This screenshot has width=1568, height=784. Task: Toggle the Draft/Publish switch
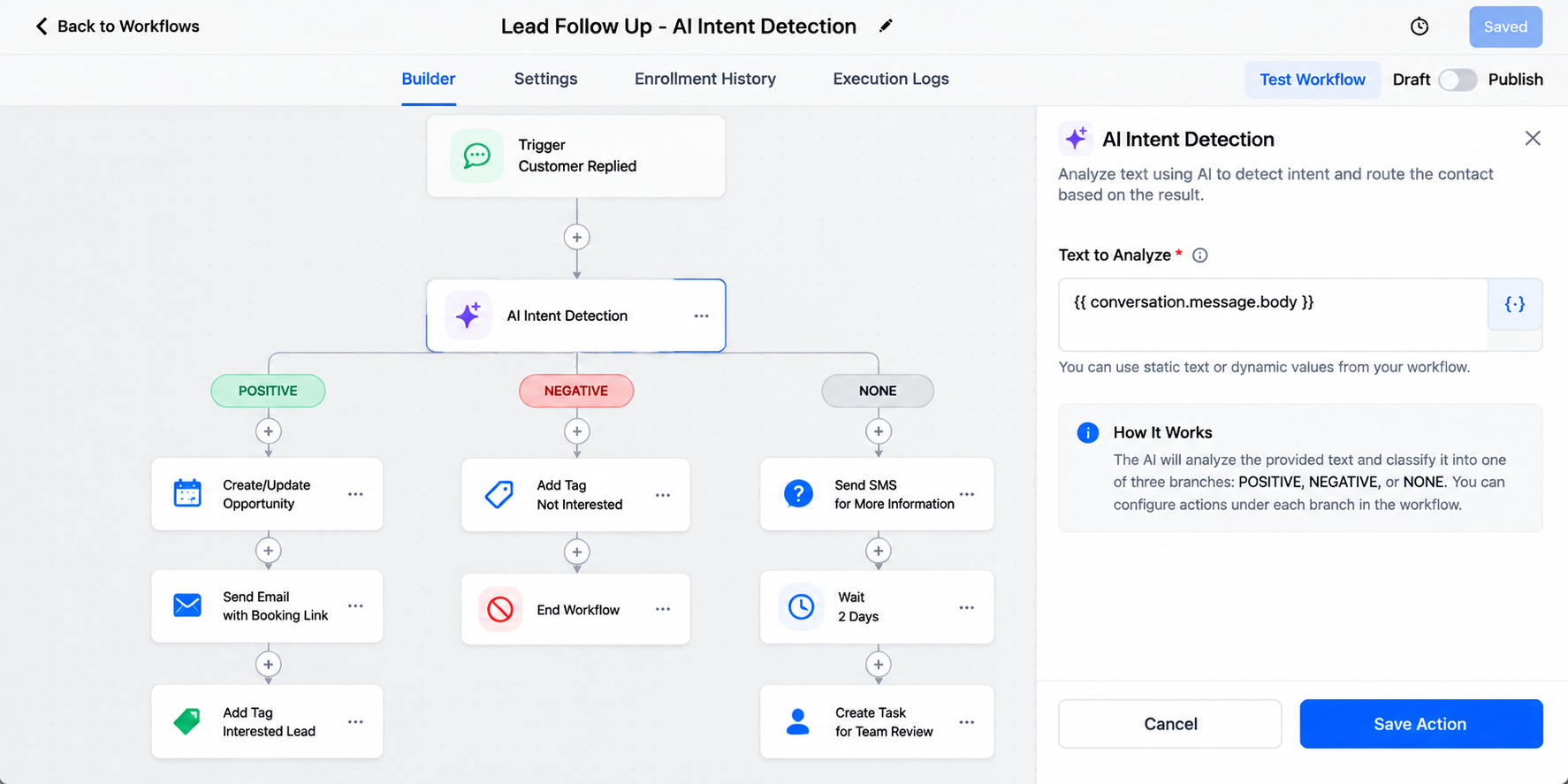pos(1458,80)
